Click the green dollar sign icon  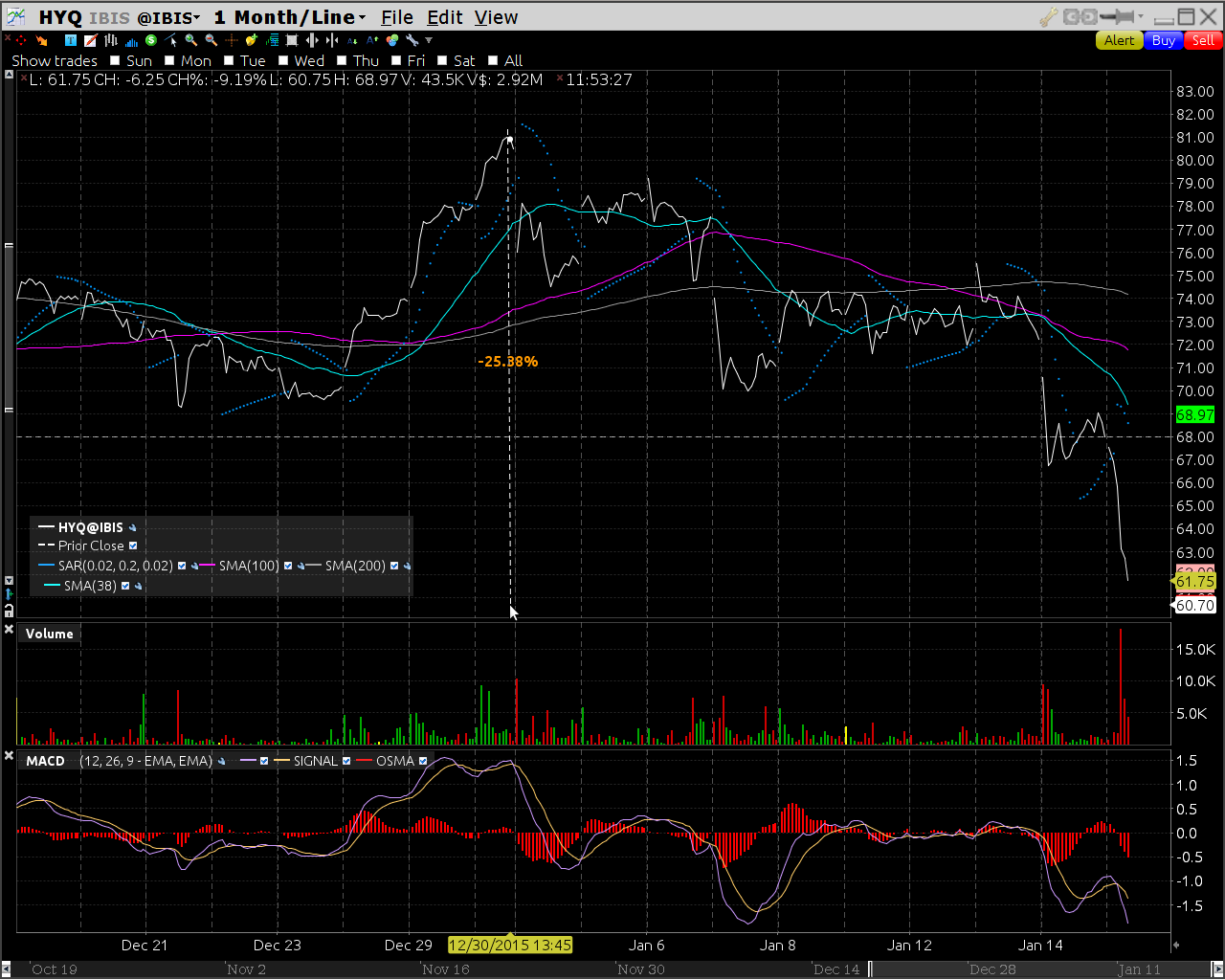click(x=151, y=40)
